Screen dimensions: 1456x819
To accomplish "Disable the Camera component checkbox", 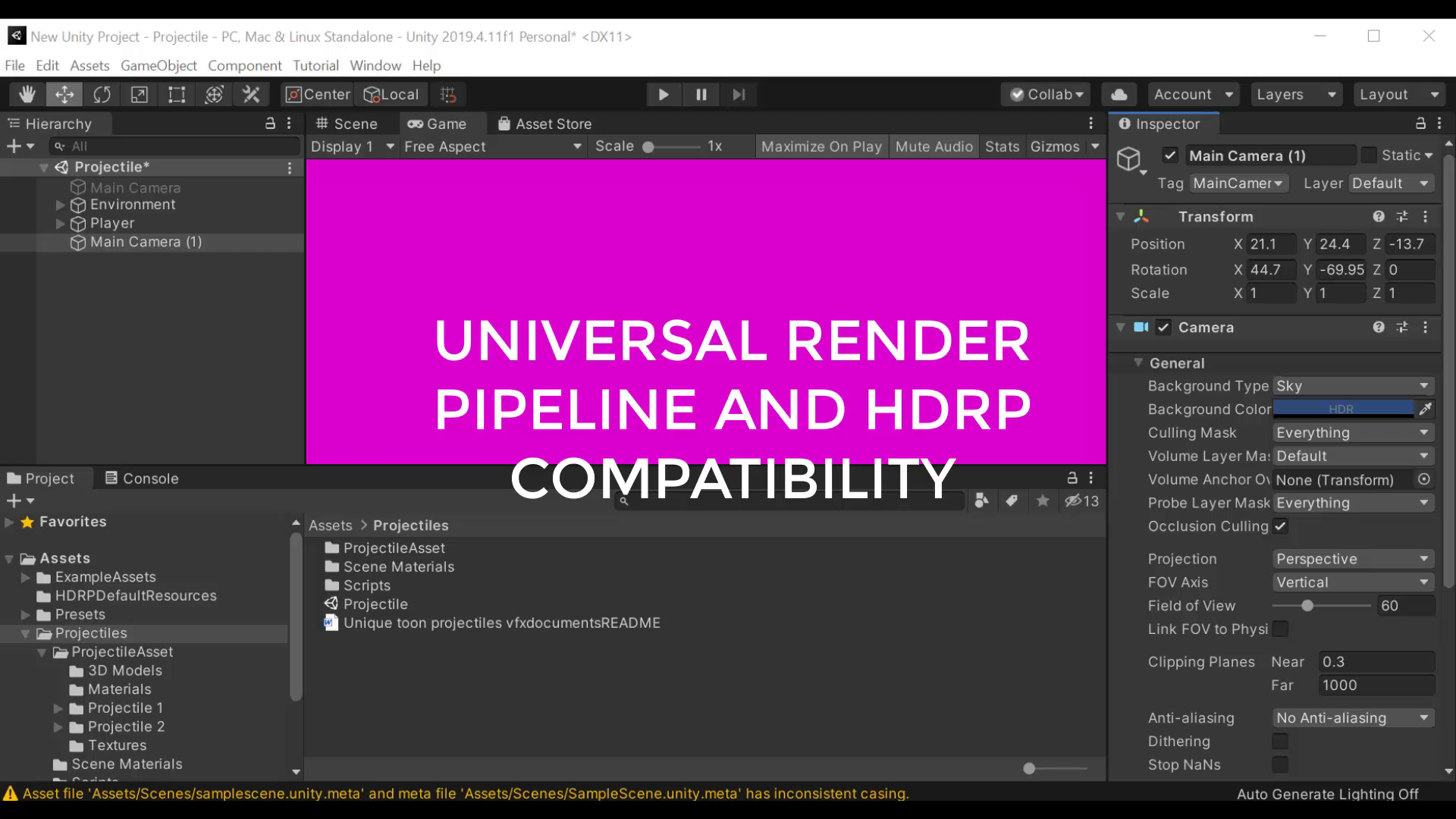I will (1163, 327).
